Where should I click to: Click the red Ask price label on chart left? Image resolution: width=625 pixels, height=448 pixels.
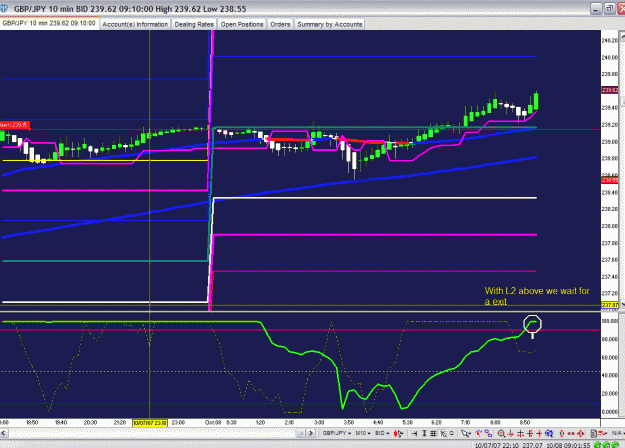click(x=15, y=125)
